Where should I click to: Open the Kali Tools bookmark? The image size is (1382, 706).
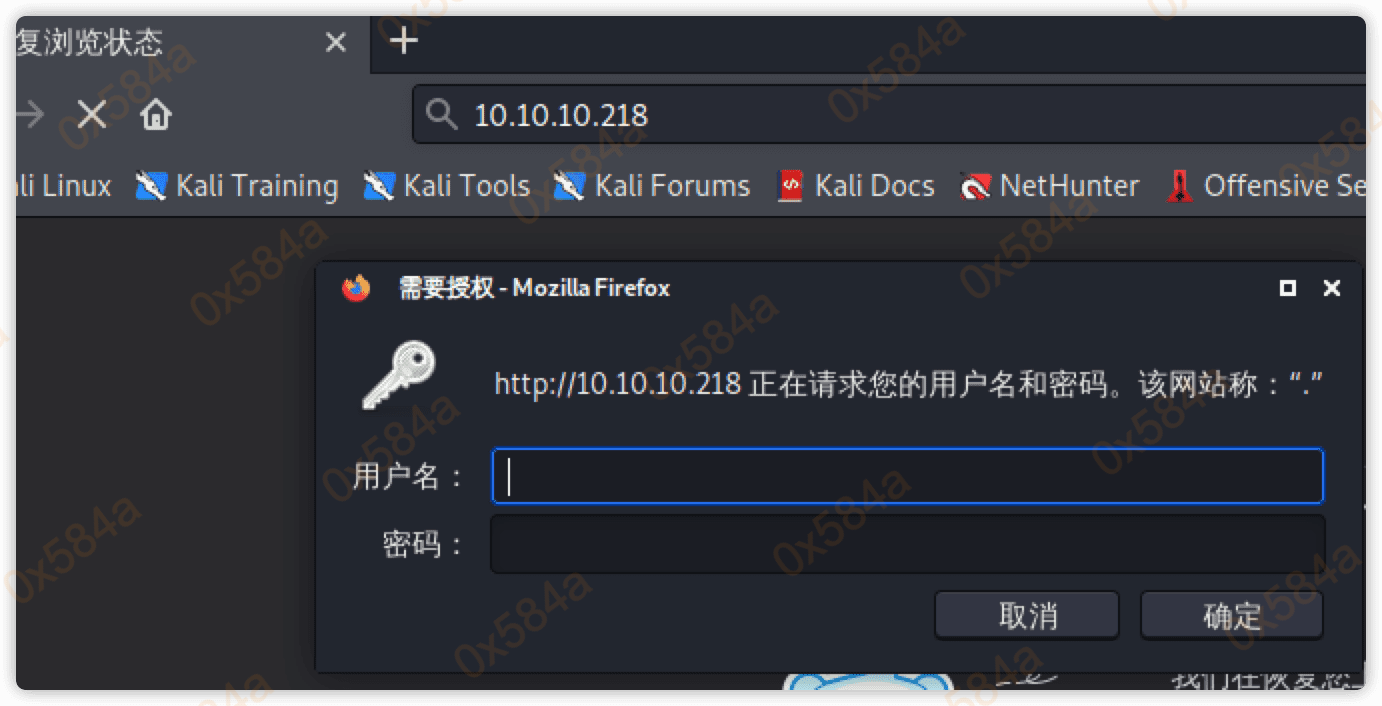click(446, 186)
